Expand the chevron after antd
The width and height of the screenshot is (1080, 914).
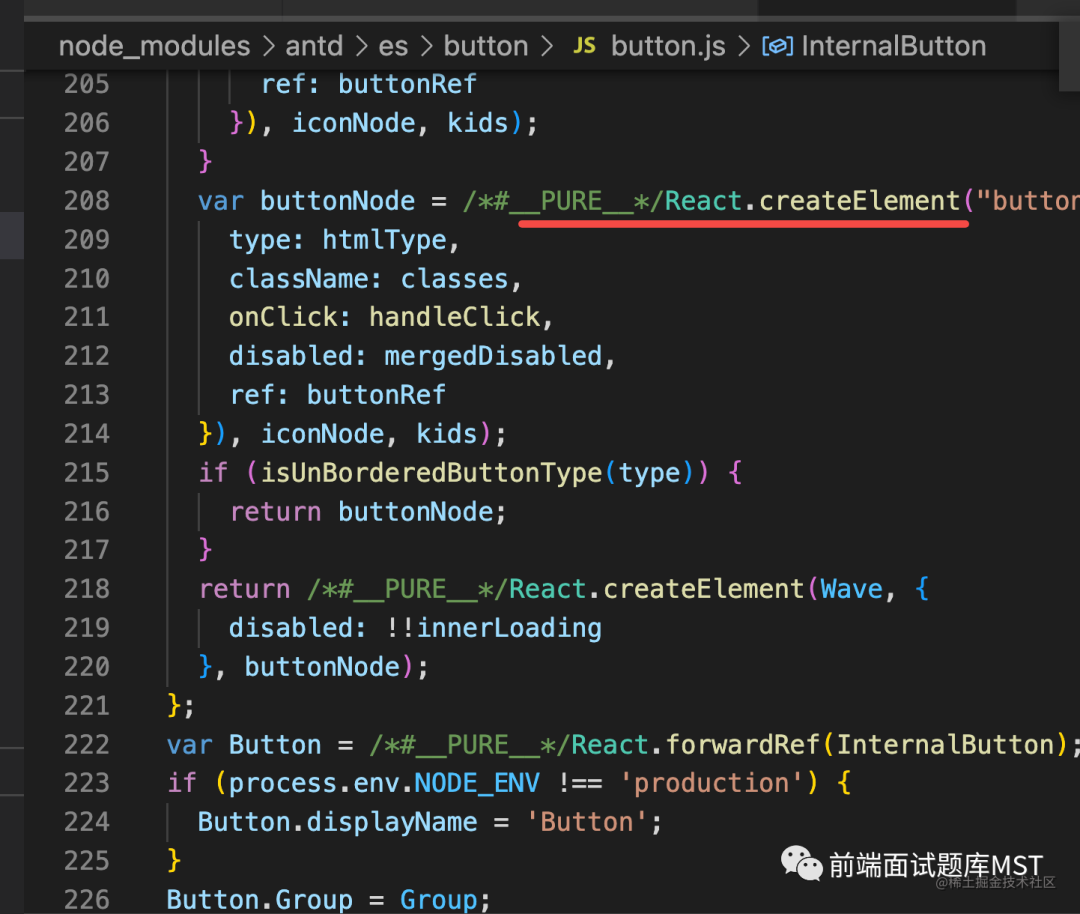(x=361, y=46)
